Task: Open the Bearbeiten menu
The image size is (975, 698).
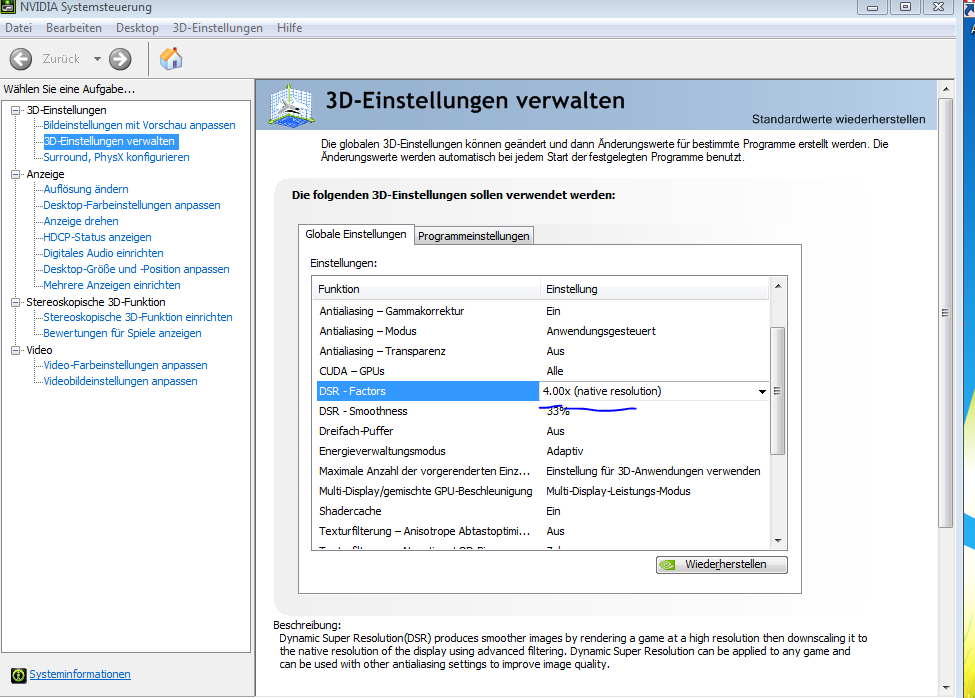Action: (x=73, y=28)
